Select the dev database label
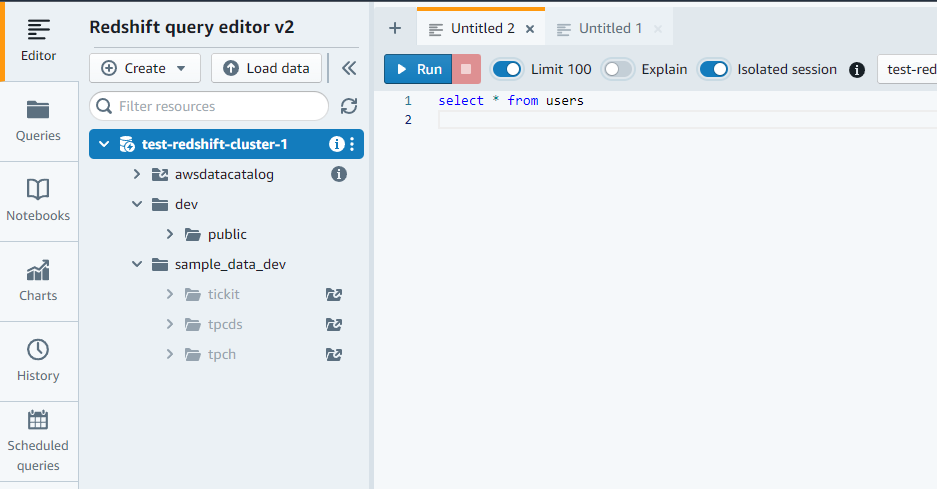The image size is (937, 489). pos(186,204)
